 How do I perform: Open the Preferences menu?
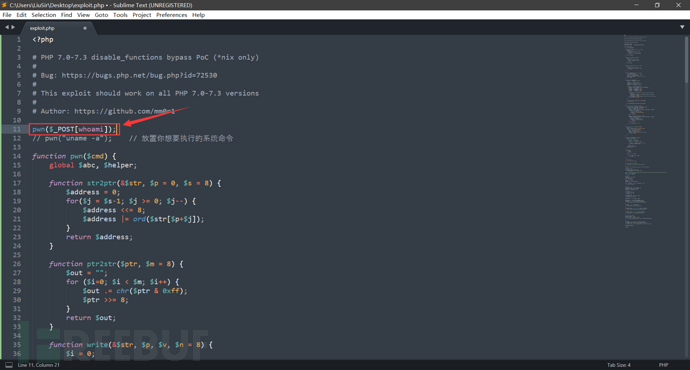coord(172,15)
